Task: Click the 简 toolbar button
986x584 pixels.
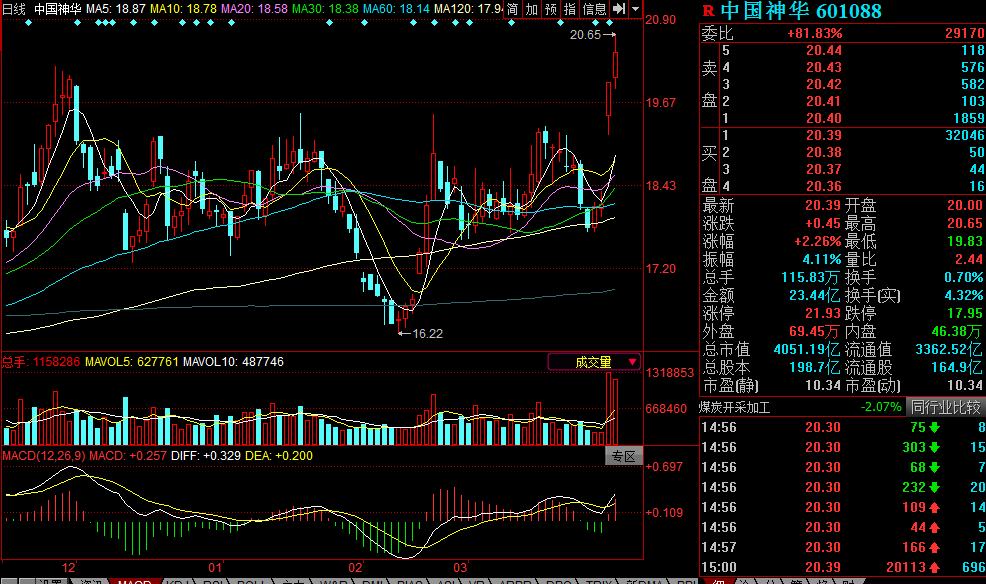Action: 513,9
